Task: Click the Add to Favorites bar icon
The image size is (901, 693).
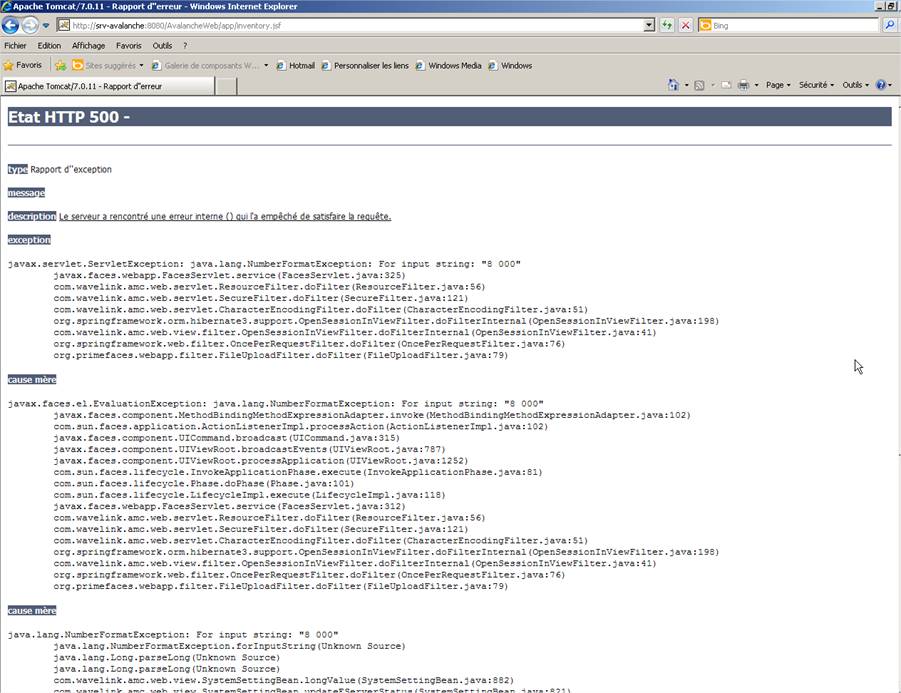Action: (60, 66)
